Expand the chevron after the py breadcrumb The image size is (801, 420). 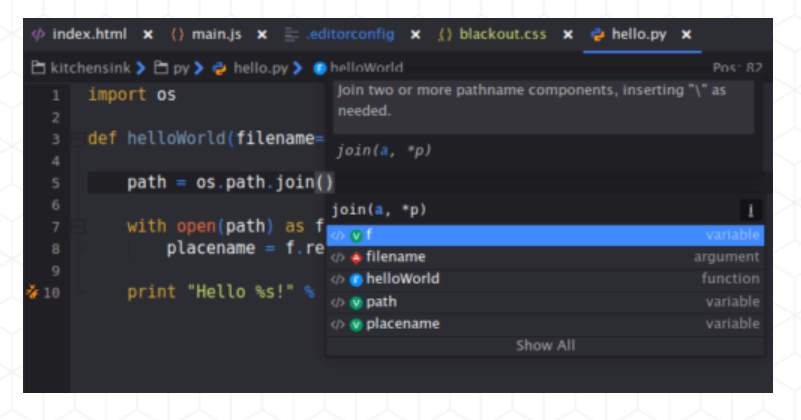click(x=198, y=68)
